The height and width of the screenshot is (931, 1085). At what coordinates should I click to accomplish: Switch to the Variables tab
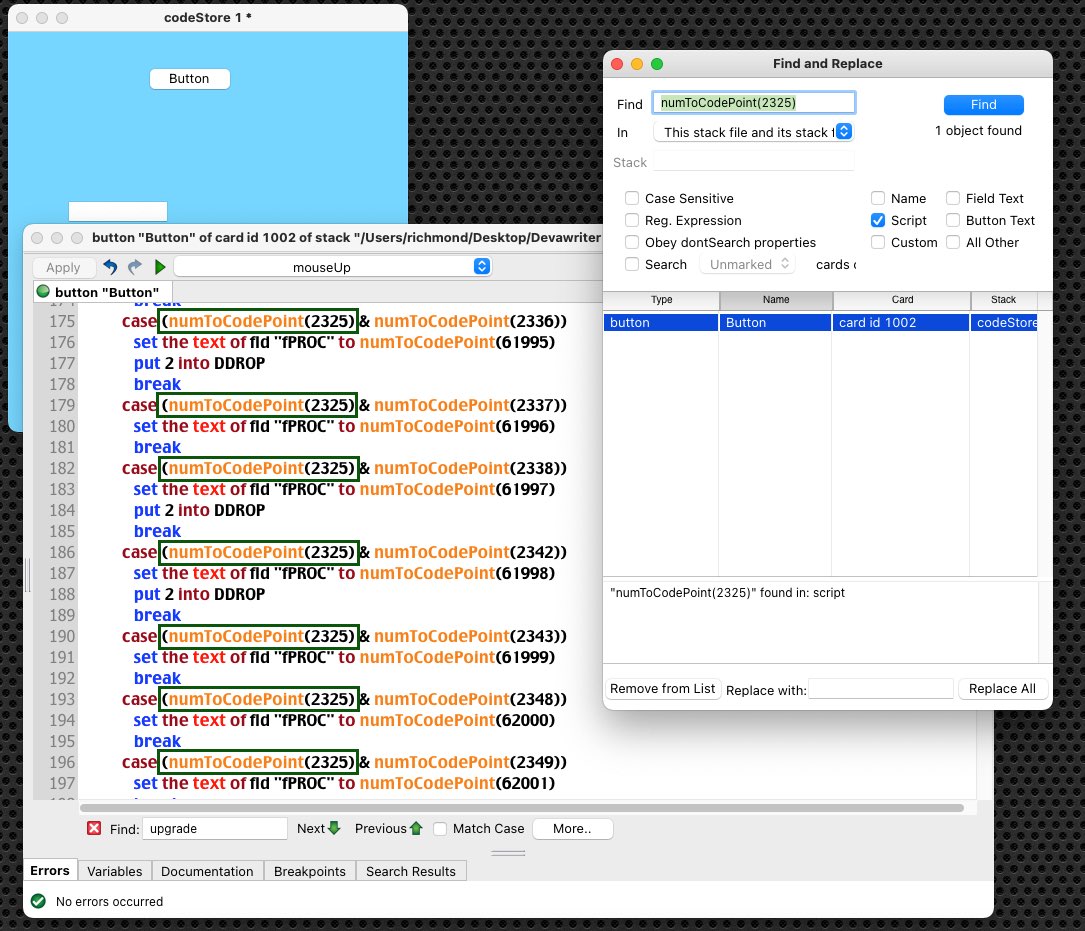[x=114, y=871]
